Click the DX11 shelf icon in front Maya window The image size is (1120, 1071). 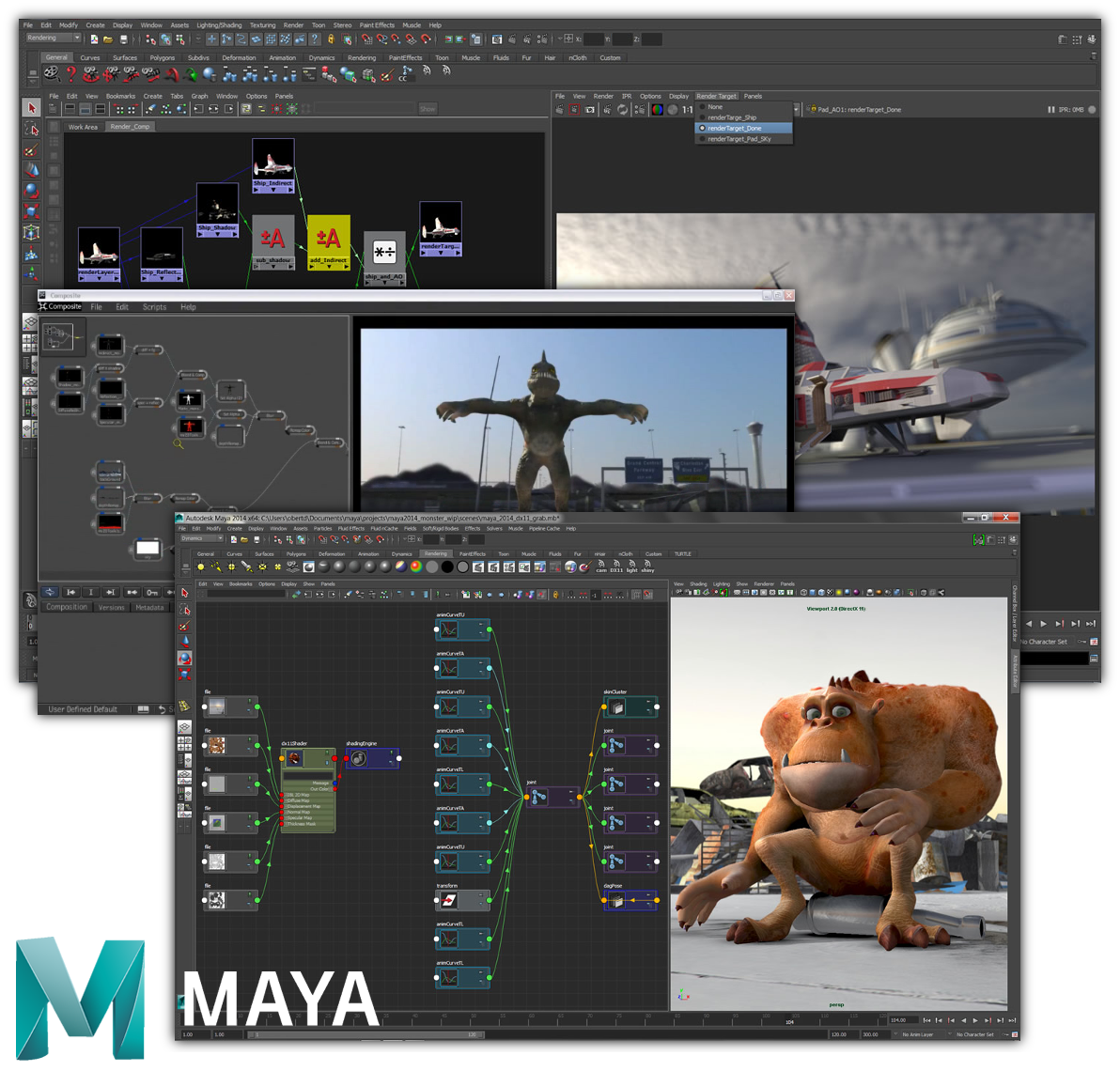(616, 567)
